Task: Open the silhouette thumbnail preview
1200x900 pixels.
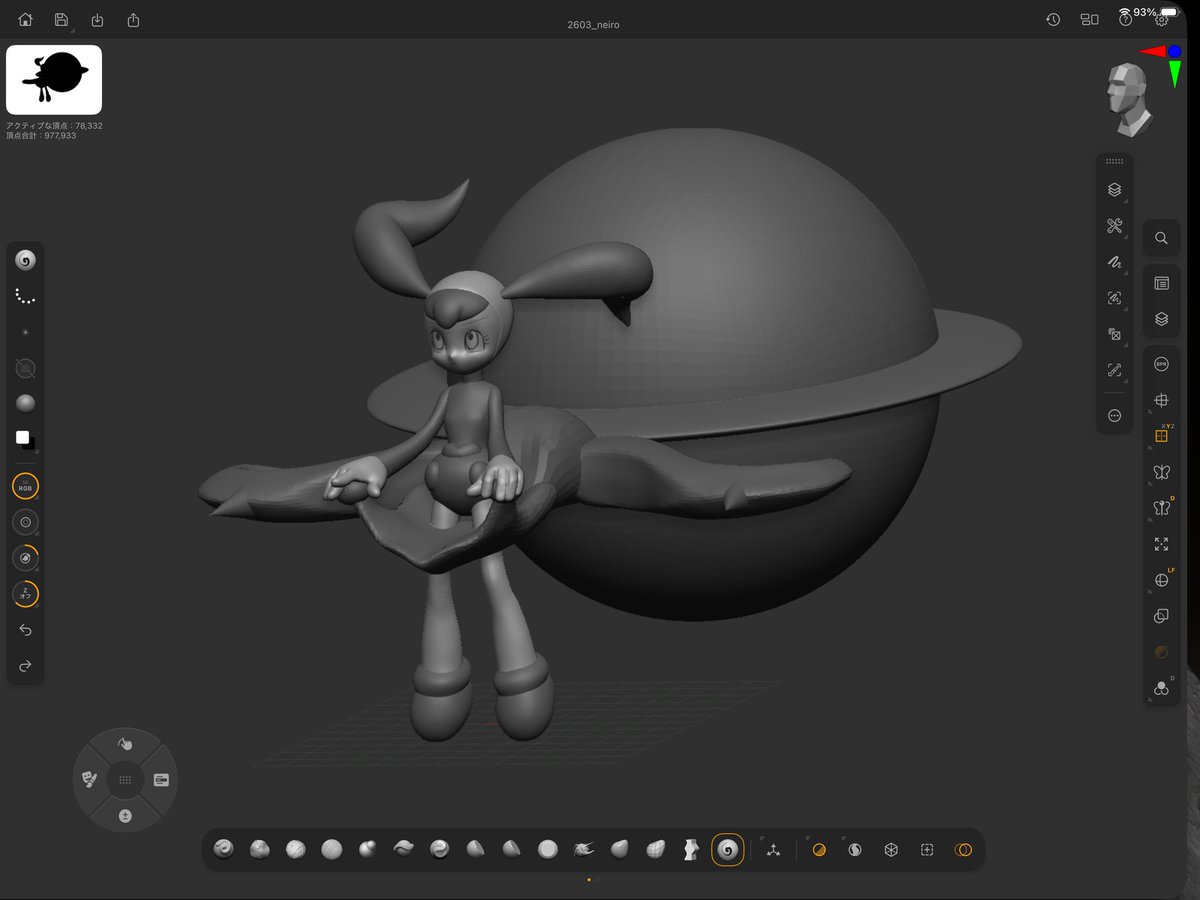Action: (x=54, y=79)
